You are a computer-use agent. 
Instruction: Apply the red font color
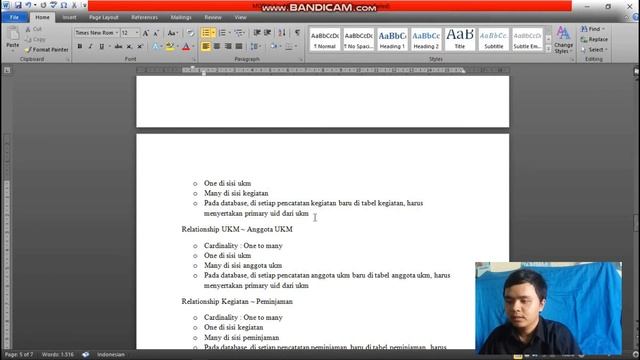pyautogui.click(x=186, y=46)
